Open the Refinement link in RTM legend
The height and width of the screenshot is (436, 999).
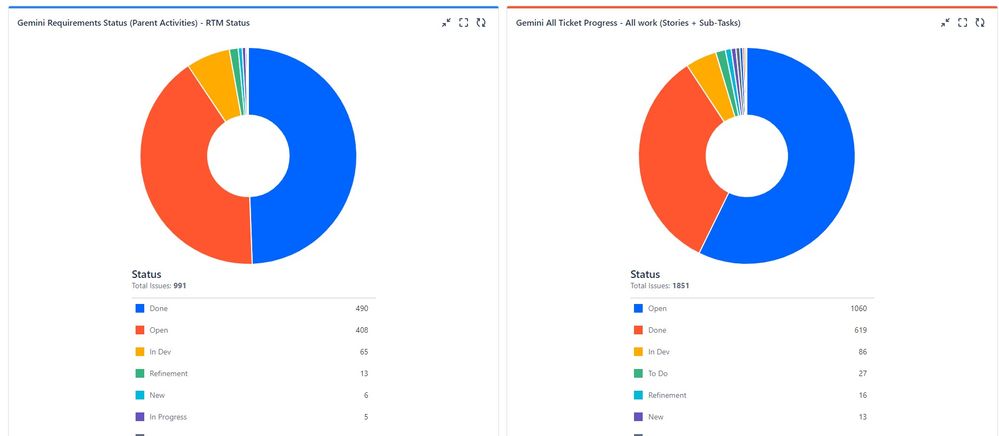pos(169,374)
